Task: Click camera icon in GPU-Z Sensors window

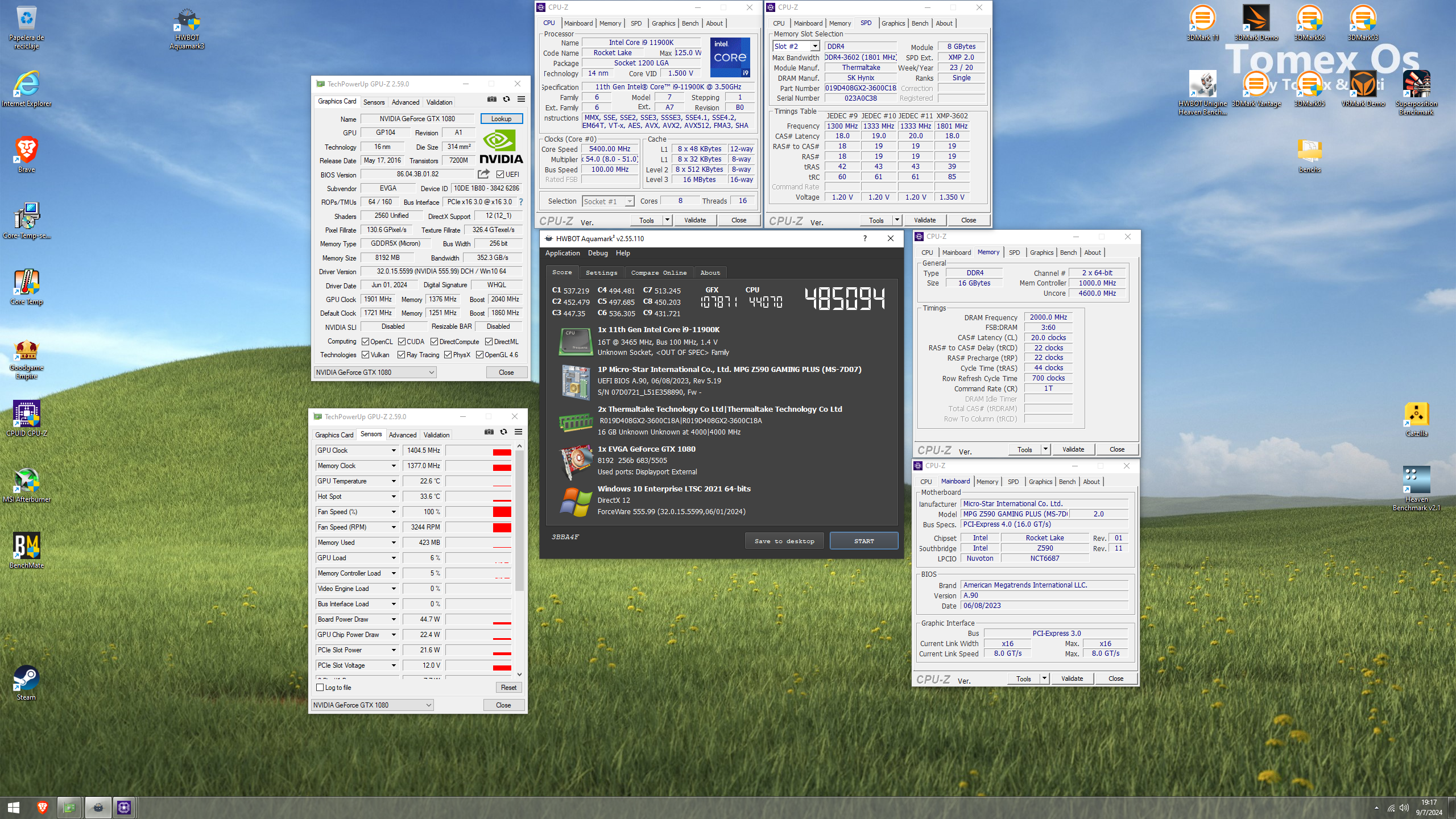Action: point(489,432)
